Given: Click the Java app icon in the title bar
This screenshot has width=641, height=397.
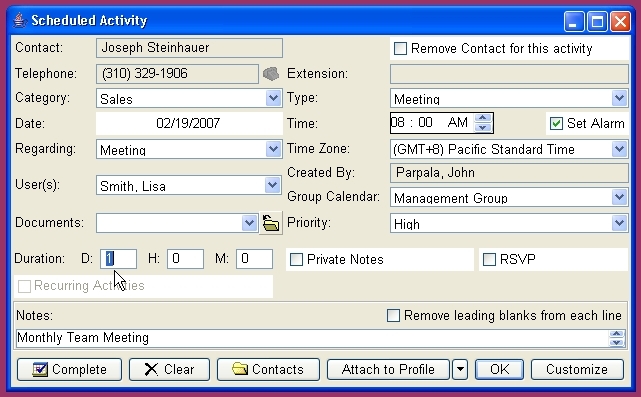Looking at the screenshot, I should click(x=19, y=20).
